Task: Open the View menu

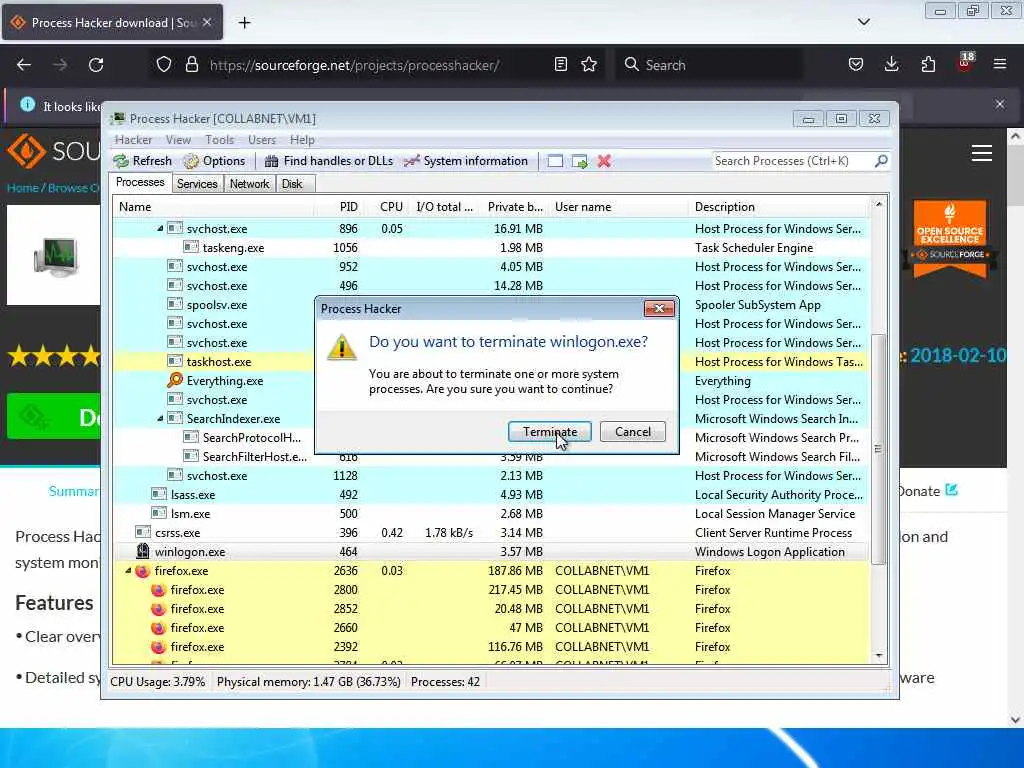Action: [x=178, y=140]
